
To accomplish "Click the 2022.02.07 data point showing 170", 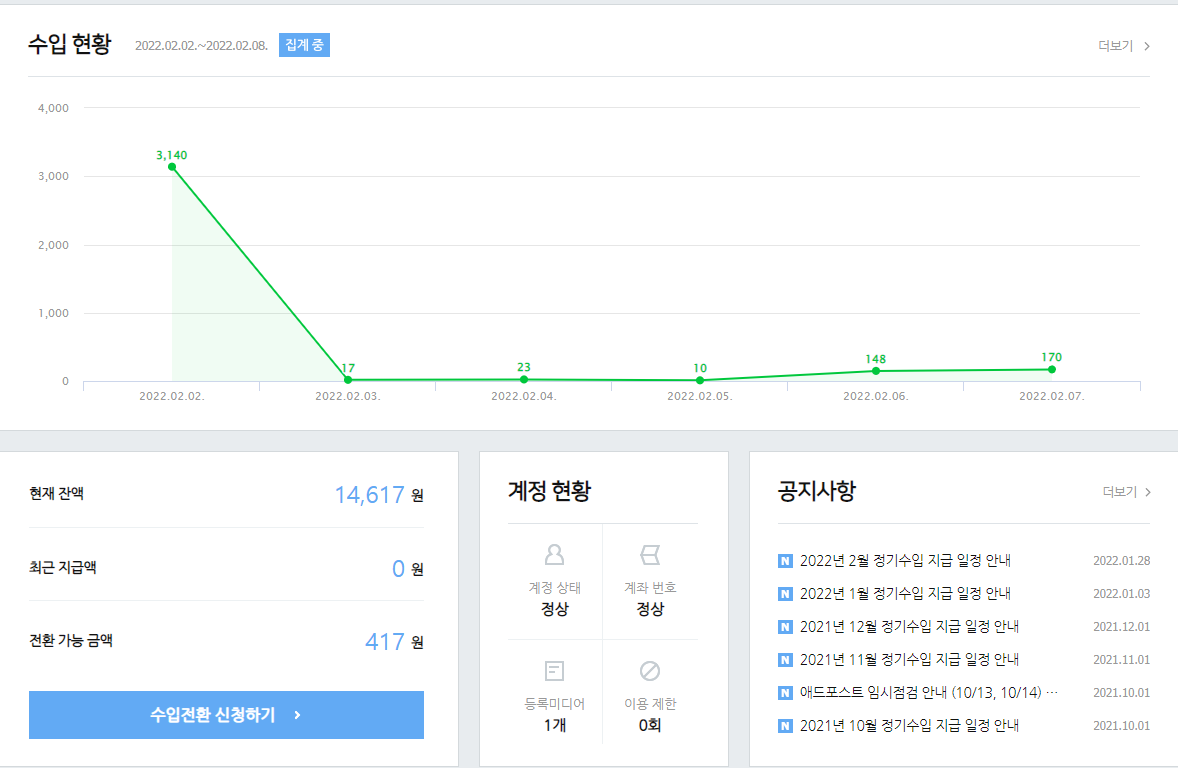I will point(1051,370).
